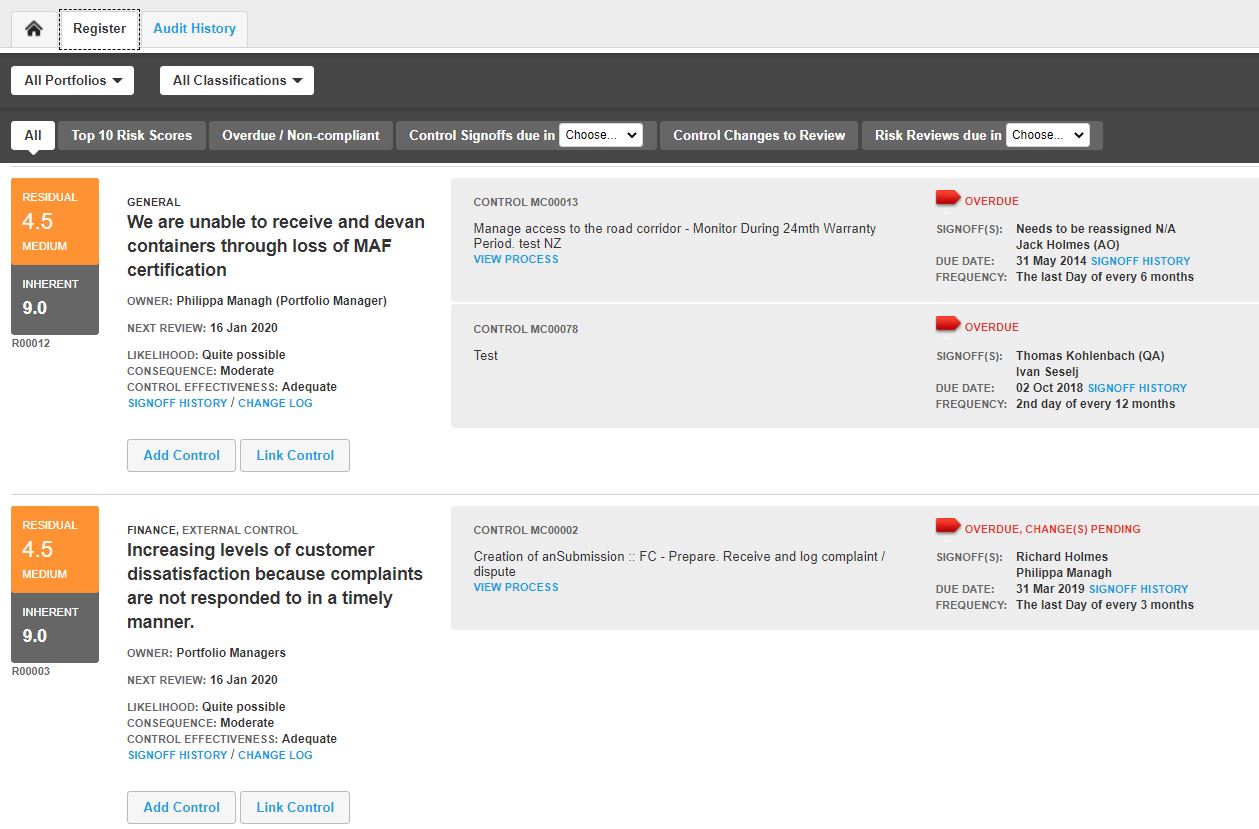Go to the home icon tab

(x=34, y=28)
